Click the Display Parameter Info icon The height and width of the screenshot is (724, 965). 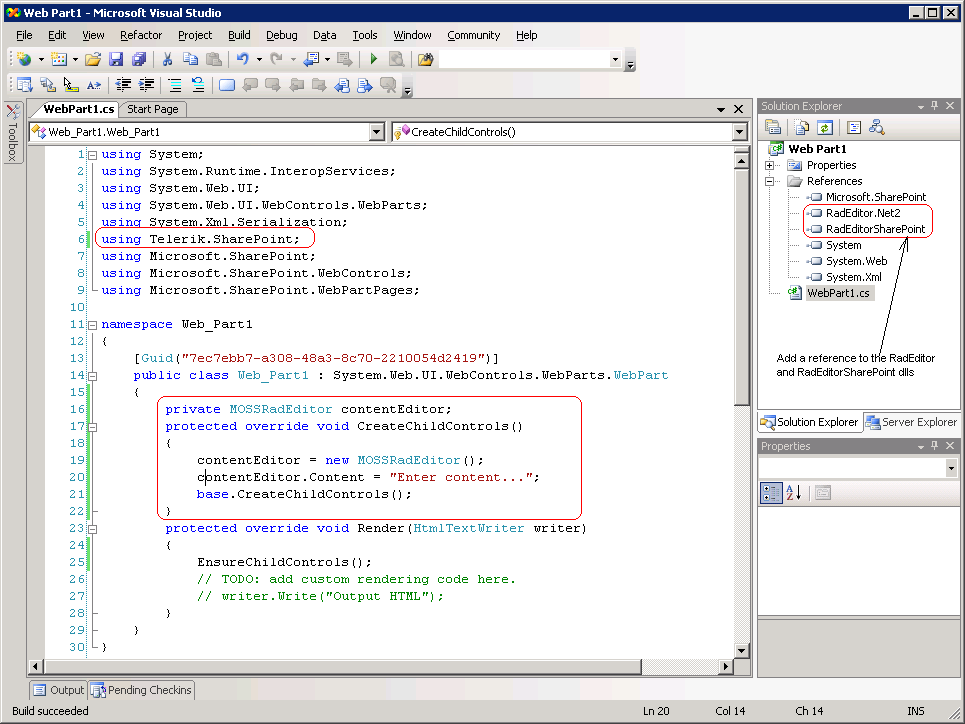pyautogui.click(x=47, y=85)
